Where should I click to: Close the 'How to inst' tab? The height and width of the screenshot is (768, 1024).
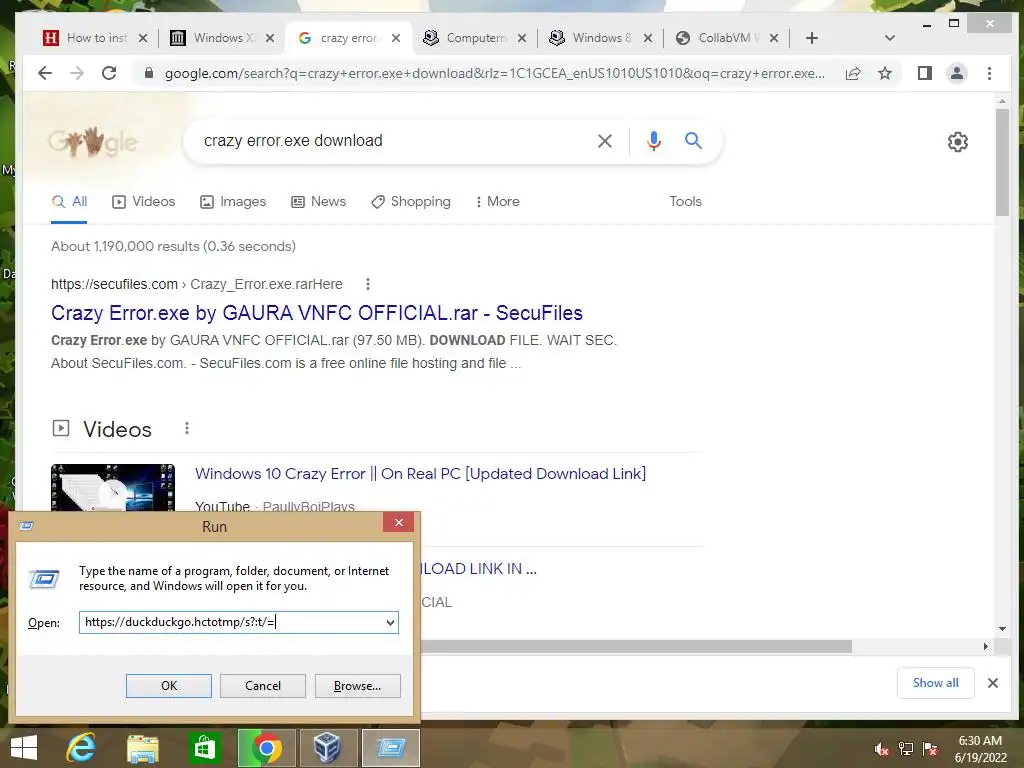pyautogui.click(x=143, y=38)
